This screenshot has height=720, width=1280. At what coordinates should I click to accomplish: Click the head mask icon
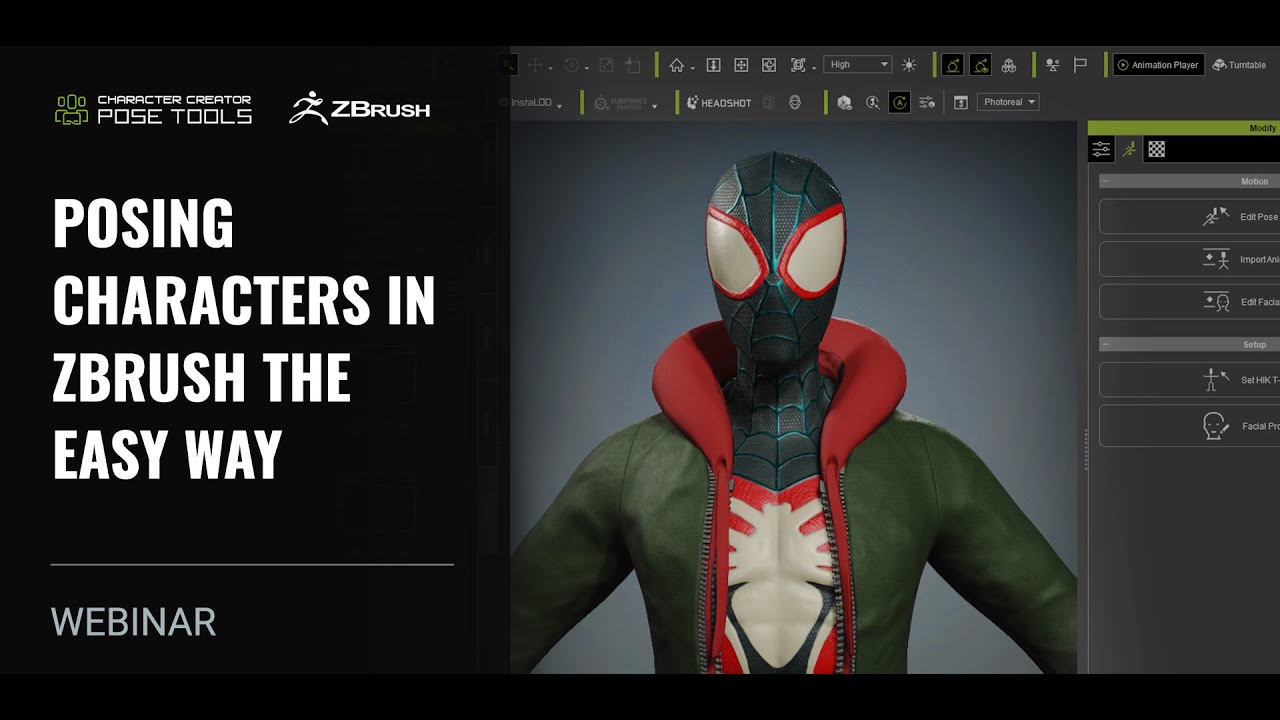[795, 102]
